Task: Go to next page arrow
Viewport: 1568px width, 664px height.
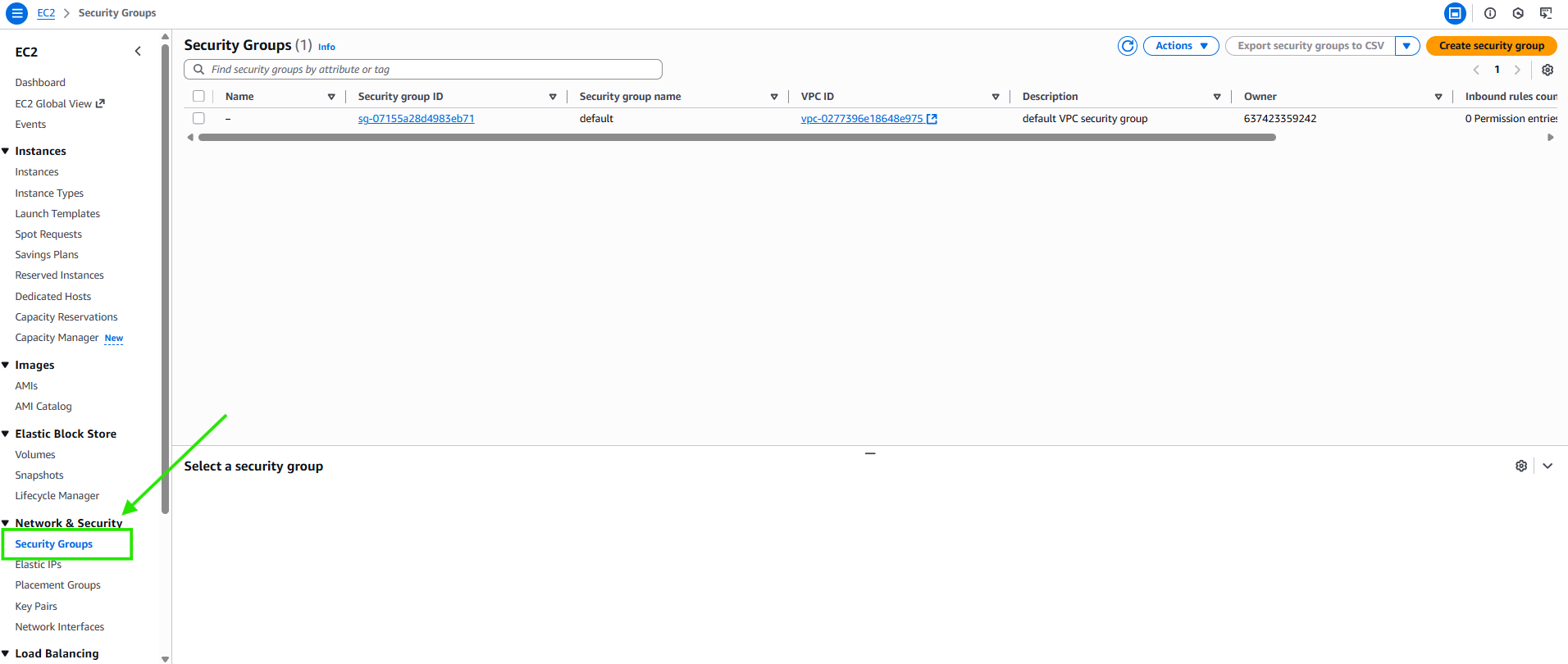Action: point(1517,70)
